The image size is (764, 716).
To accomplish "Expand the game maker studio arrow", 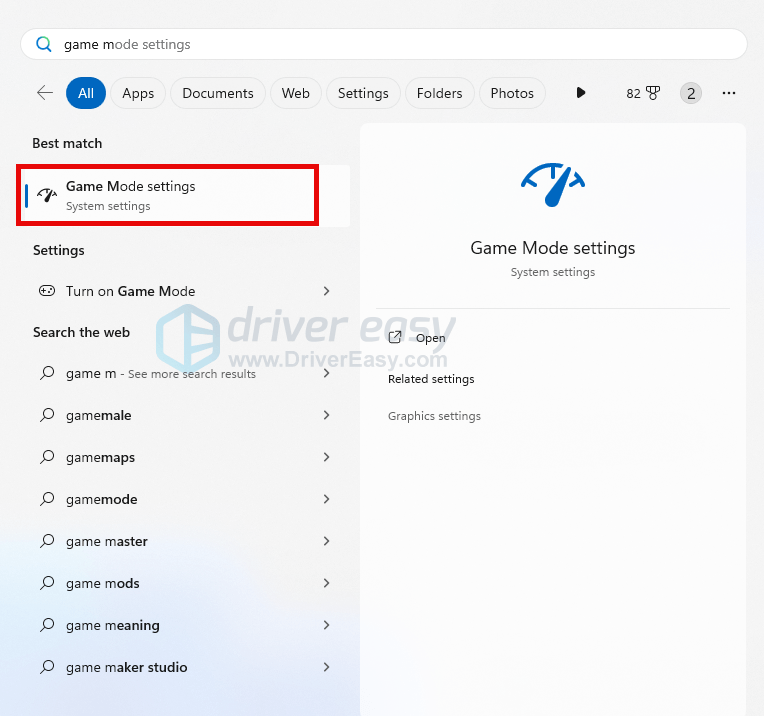I will [326, 667].
